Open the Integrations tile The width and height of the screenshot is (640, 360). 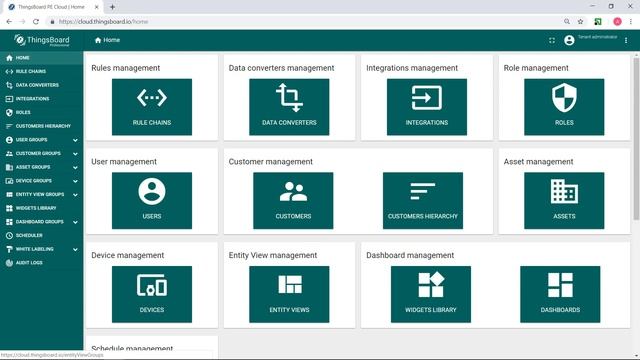click(427, 107)
